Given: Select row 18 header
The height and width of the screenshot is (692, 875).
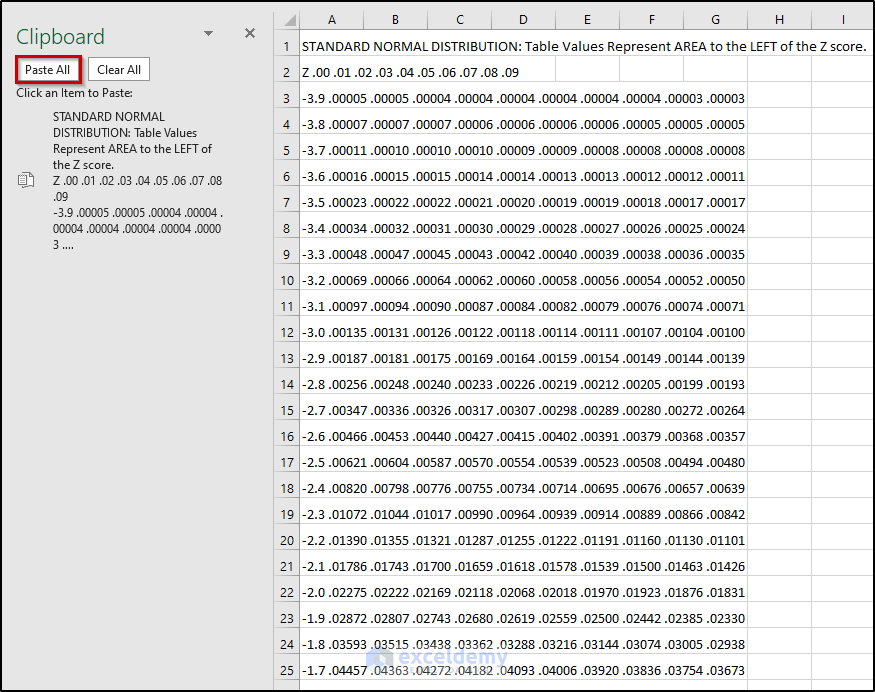Looking at the screenshot, I should coord(287,488).
